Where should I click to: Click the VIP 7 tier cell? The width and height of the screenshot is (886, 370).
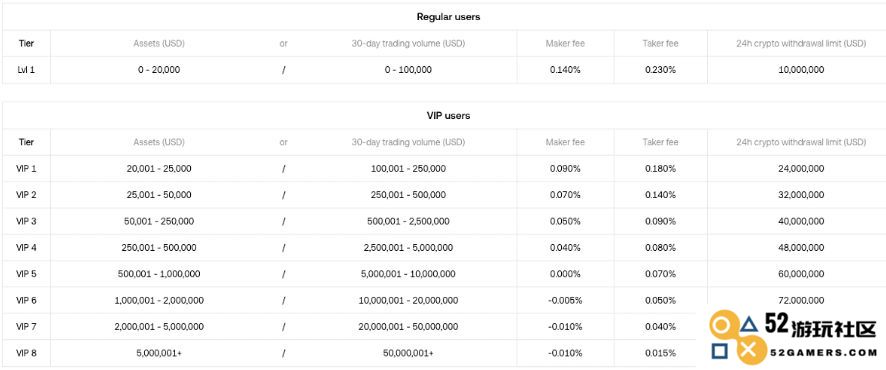coord(27,327)
